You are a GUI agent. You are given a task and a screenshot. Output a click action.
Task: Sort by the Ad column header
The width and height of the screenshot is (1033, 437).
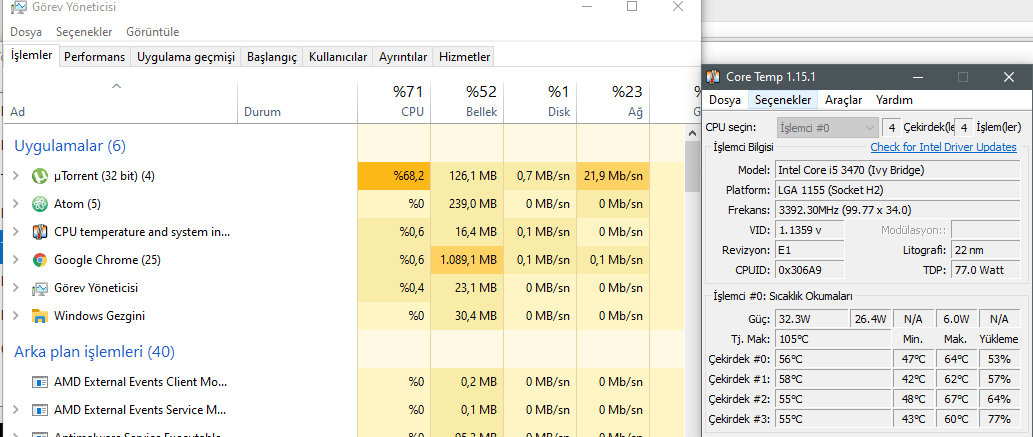point(121,102)
